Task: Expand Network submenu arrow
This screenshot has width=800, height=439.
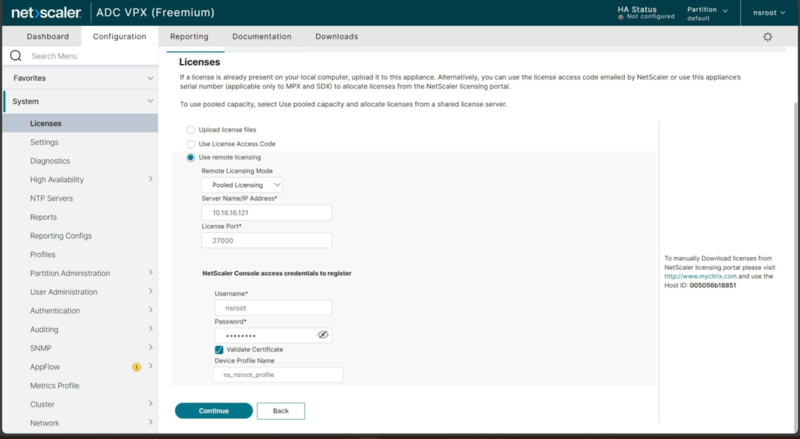Action: (x=151, y=422)
